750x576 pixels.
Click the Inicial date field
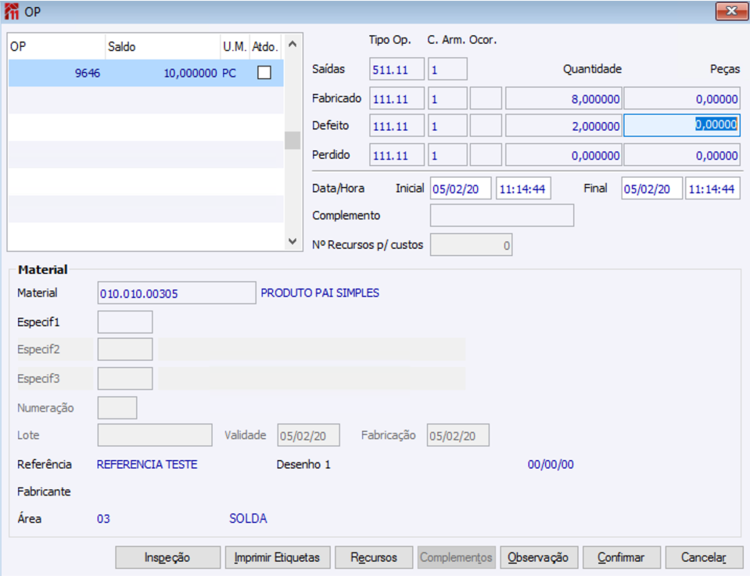460,188
